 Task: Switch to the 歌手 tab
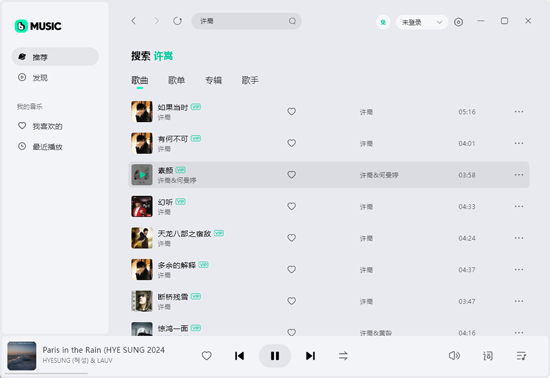(x=250, y=80)
